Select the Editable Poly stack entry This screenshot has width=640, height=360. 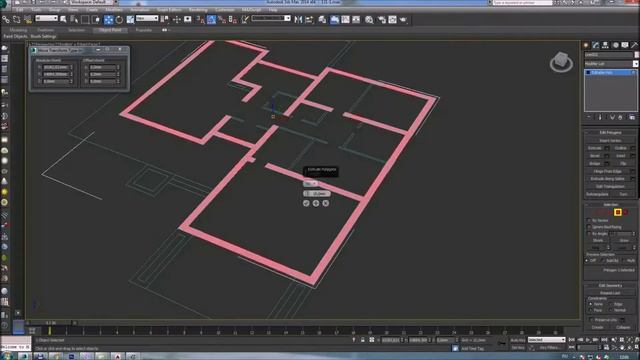pos(610,72)
